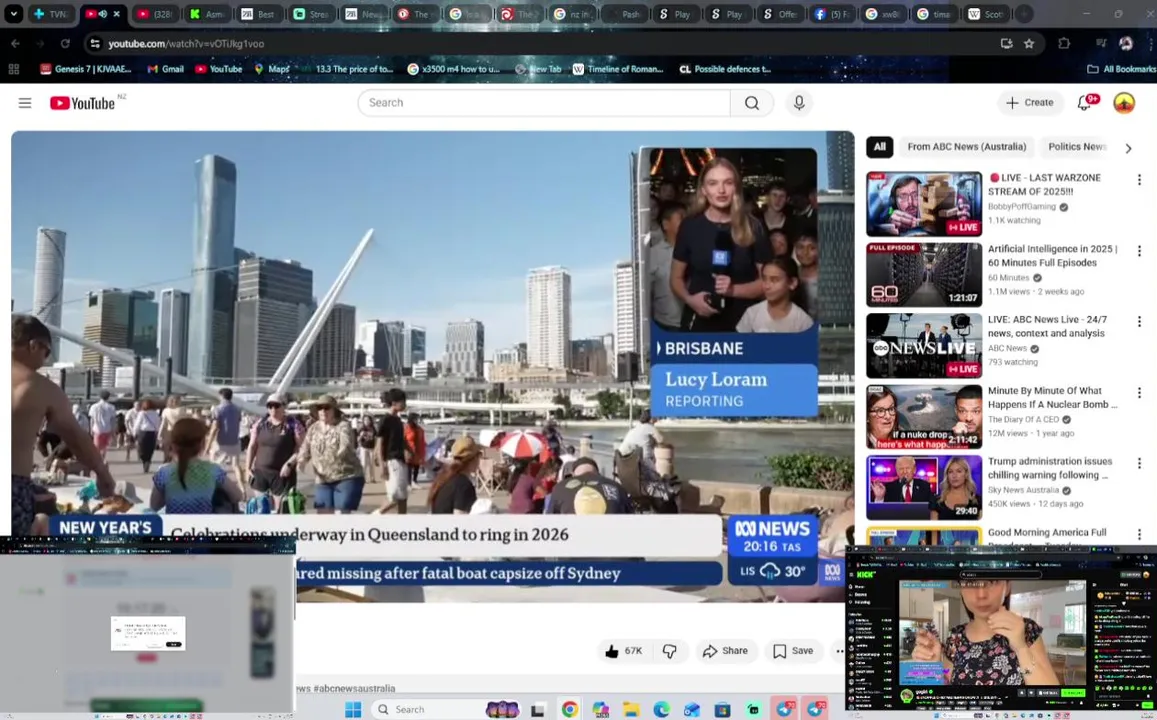Open the Trump administration warning thumbnail
Image resolution: width=1157 pixels, height=720 pixels.
pyautogui.click(x=924, y=488)
